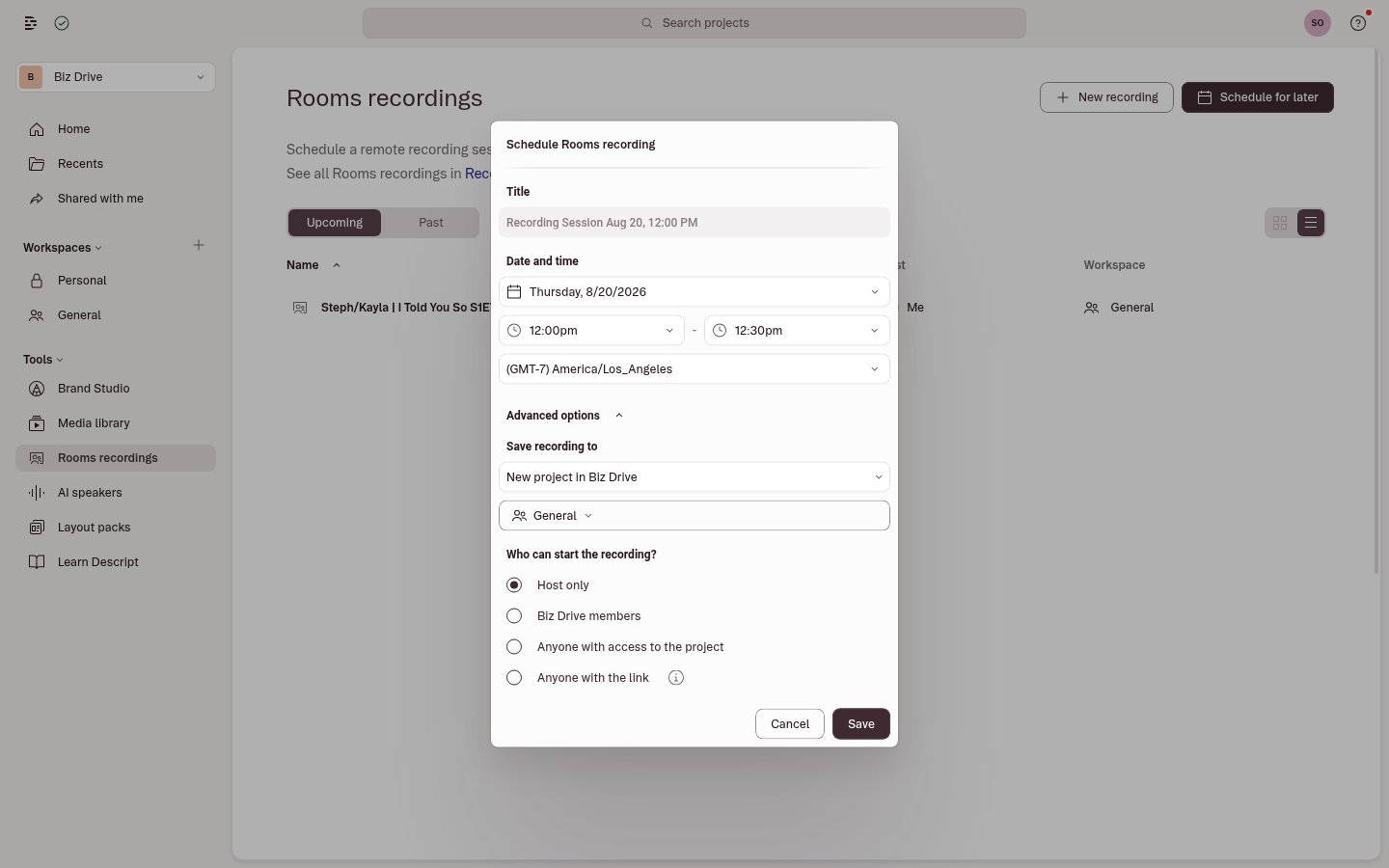The width and height of the screenshot is (1389, 868).
Task: Open the 12:00pm start time dropdown
Action: [591, 331]
